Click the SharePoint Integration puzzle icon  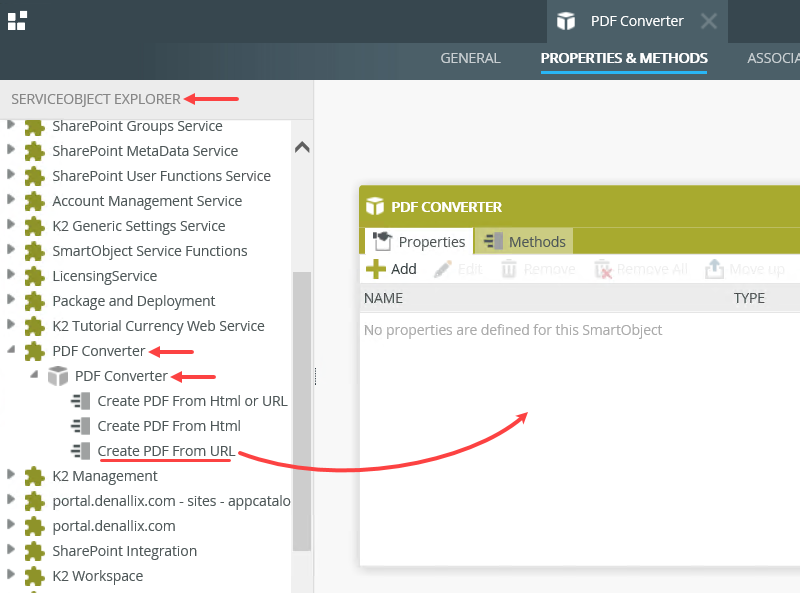[35, 551]
